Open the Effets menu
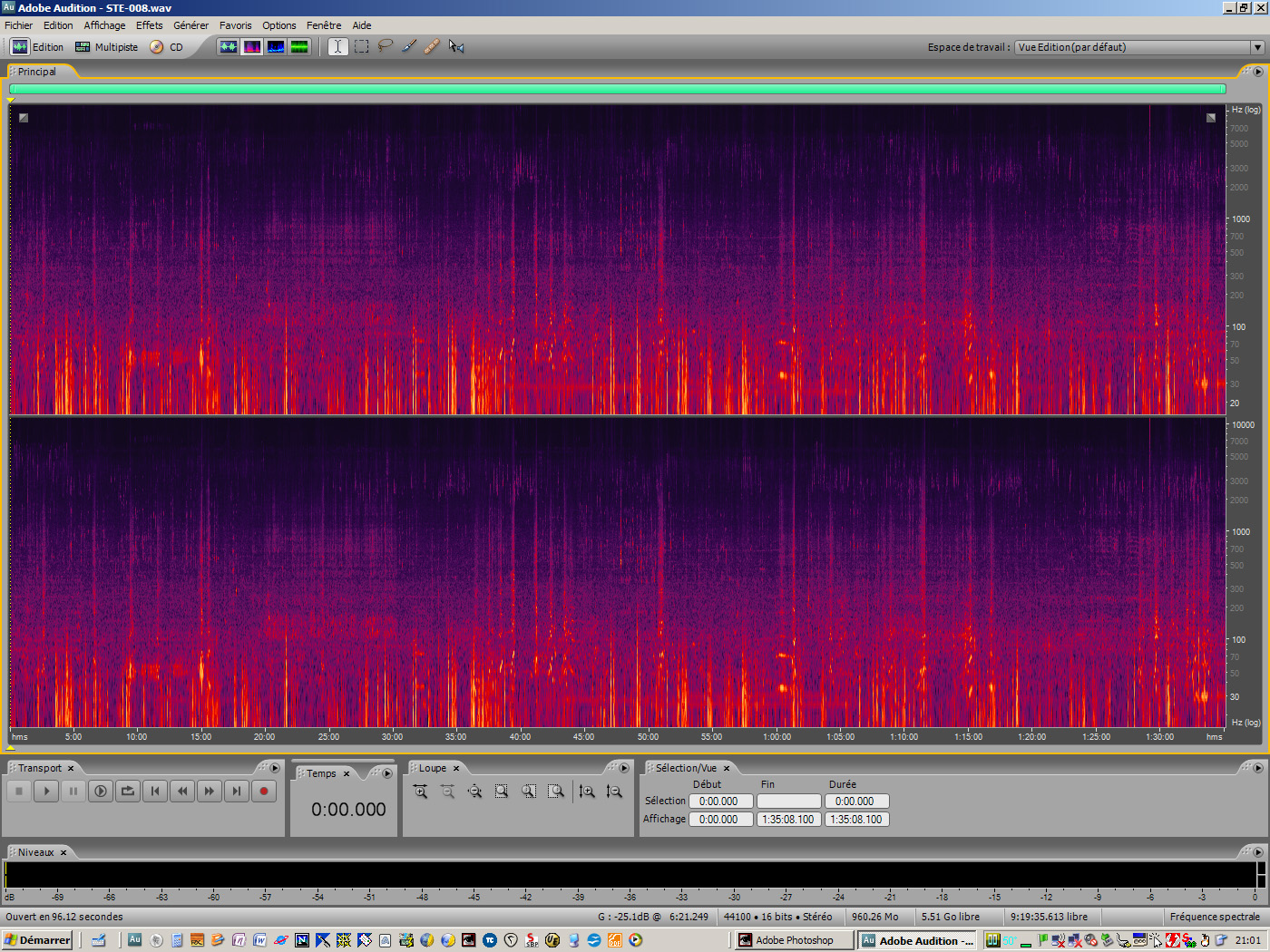The image size is (1270, 952). 149,24
